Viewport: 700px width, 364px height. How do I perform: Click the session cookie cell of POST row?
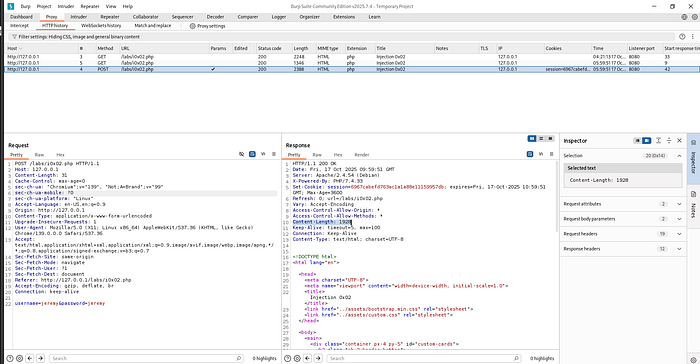(x=567, y=69)
